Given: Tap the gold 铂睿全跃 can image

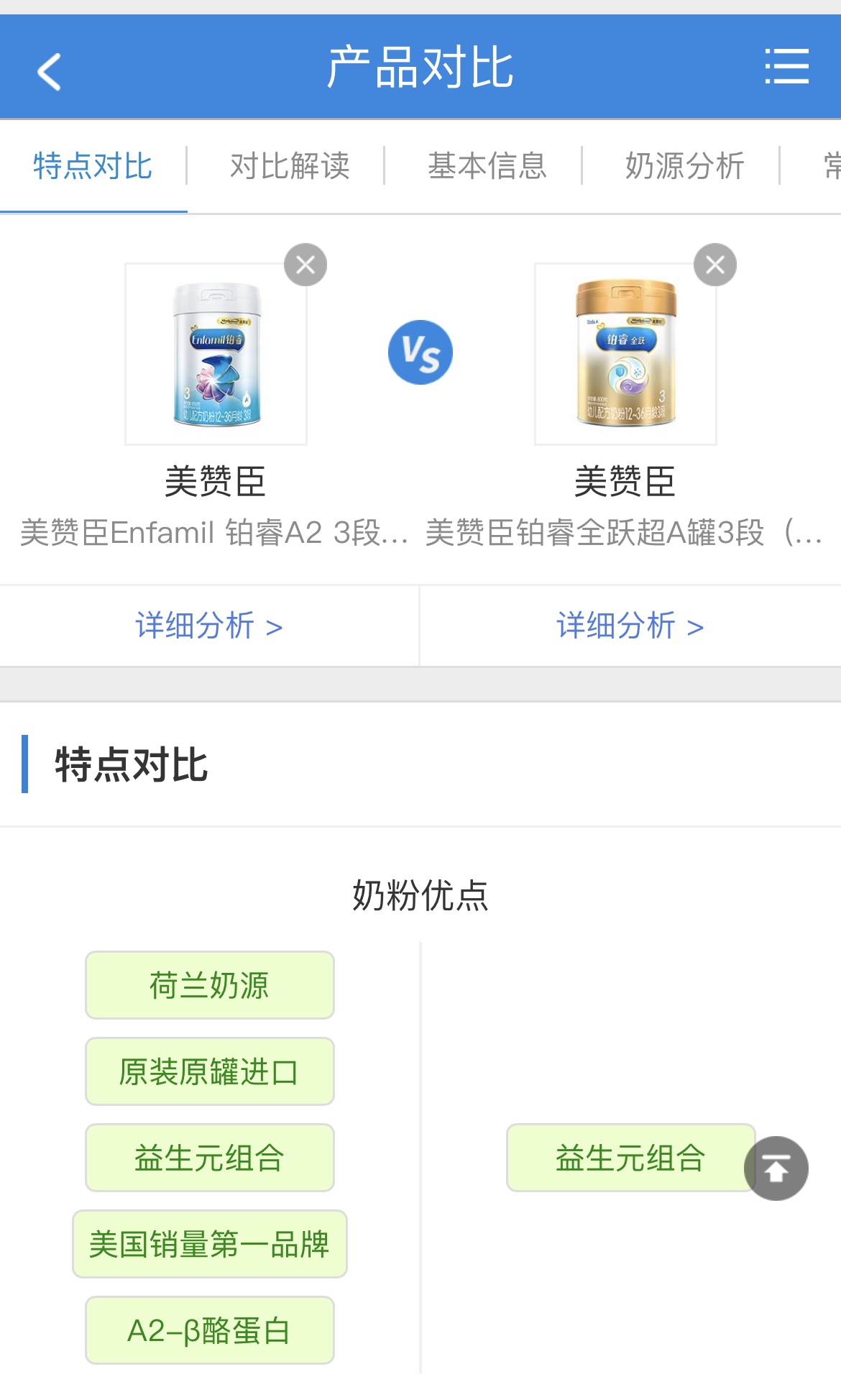Looking at the screenshot, I should coord(625,354).
